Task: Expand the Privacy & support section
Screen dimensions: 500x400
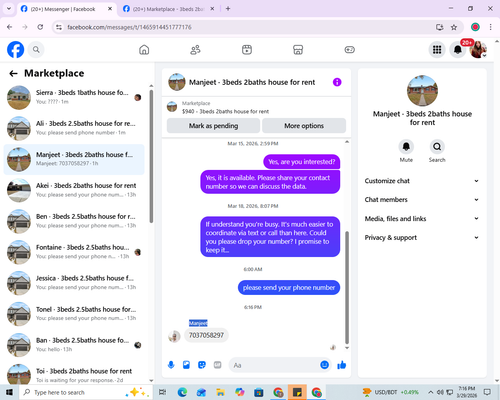Action: pos(422,238)
